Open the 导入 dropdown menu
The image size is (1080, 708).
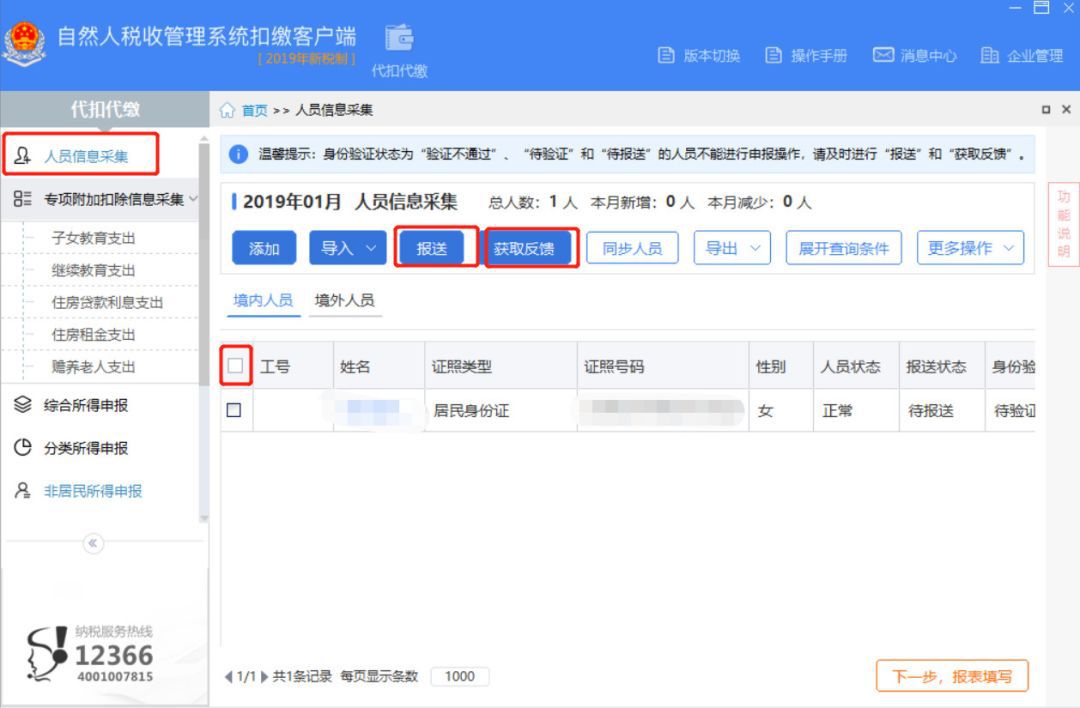(x=347, y=248)
